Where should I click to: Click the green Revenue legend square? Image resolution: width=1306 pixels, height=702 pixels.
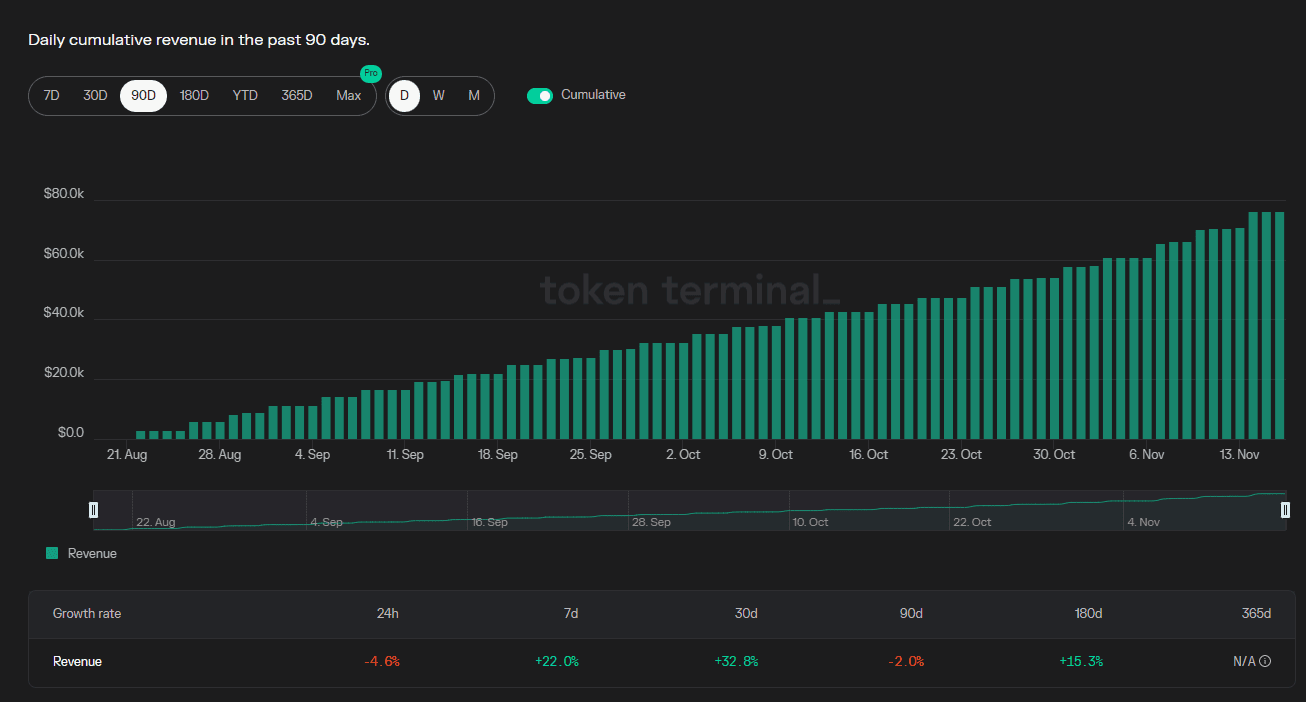(52, 553)
